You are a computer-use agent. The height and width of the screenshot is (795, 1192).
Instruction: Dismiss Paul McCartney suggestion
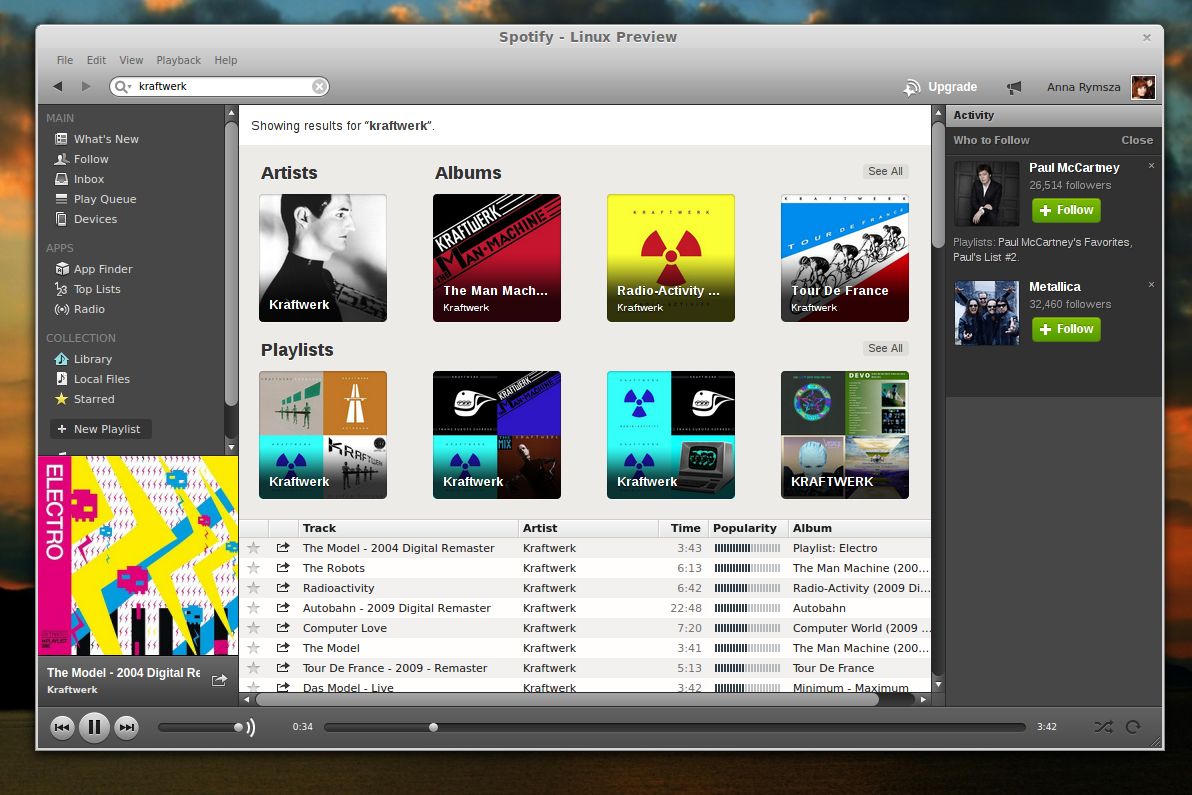1151,166
